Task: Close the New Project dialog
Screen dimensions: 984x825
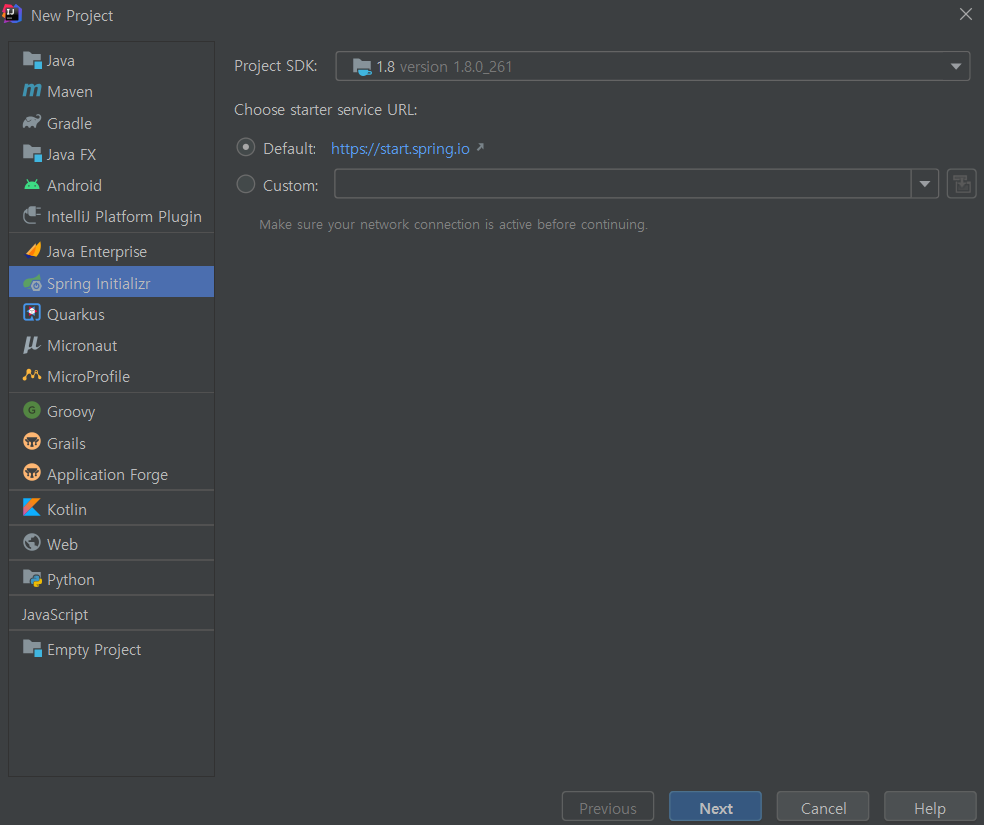Action: tap(966, 14)
